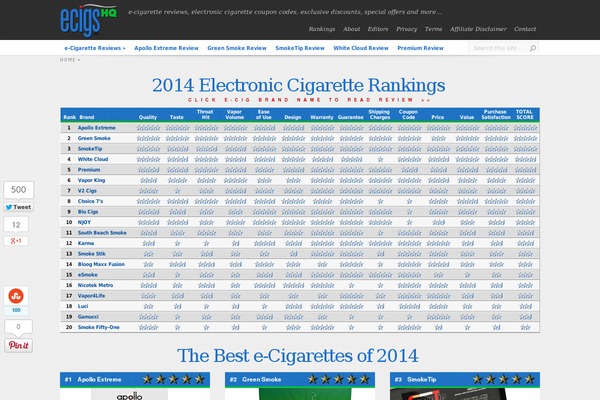Click Choice 7's brand name
The image size is (600, 400).
click(90, 201)
